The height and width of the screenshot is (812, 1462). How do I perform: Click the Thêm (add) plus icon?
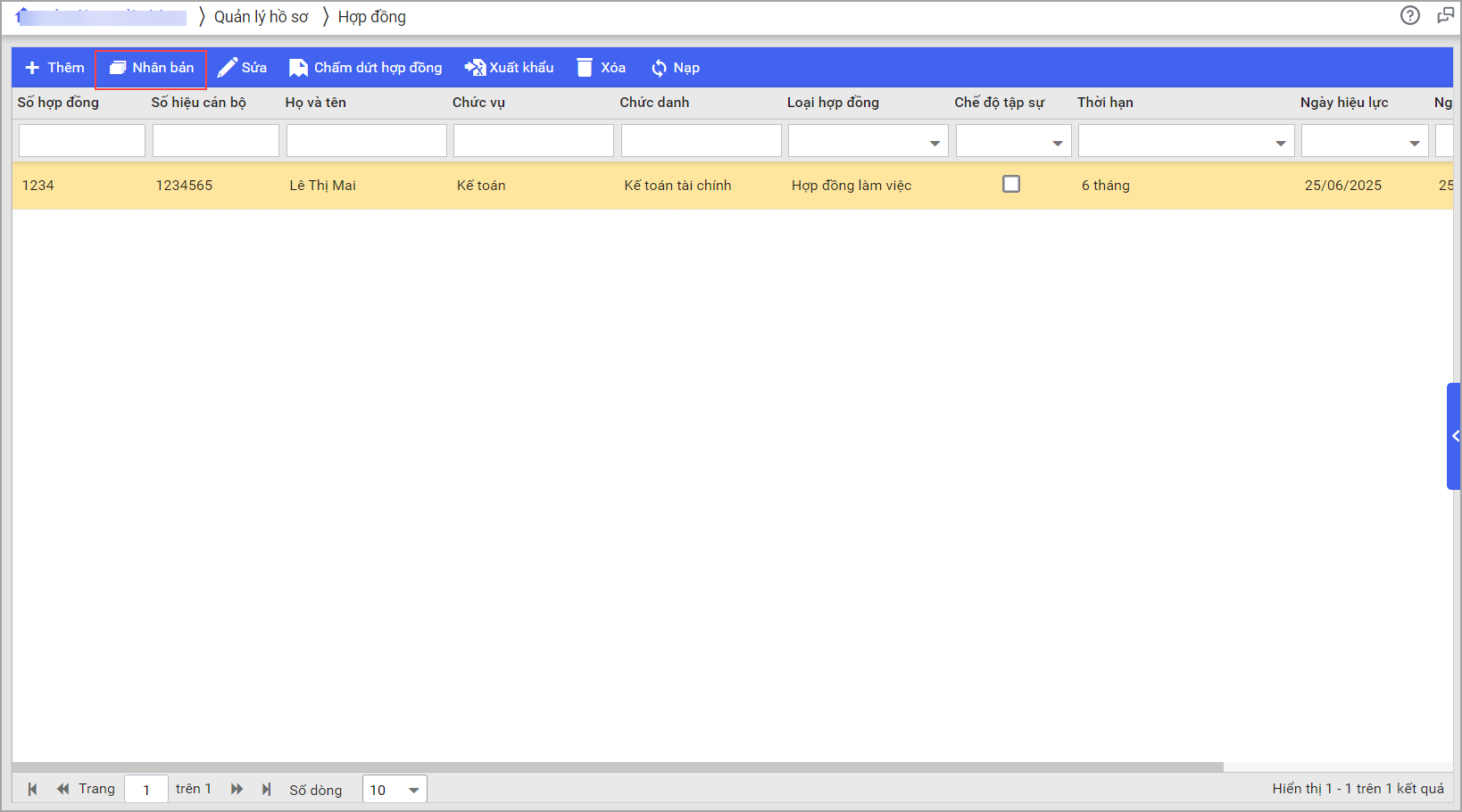point(33,68)
